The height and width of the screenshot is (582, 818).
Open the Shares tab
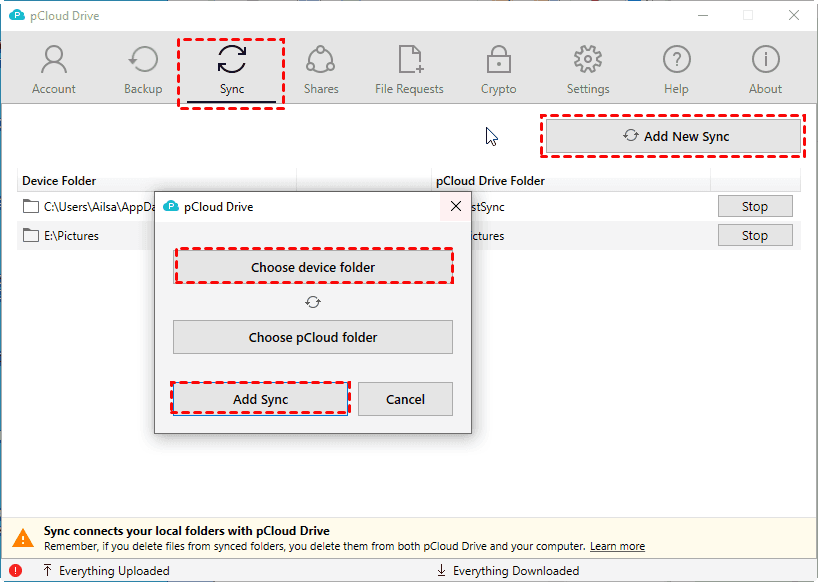(321, 70)
